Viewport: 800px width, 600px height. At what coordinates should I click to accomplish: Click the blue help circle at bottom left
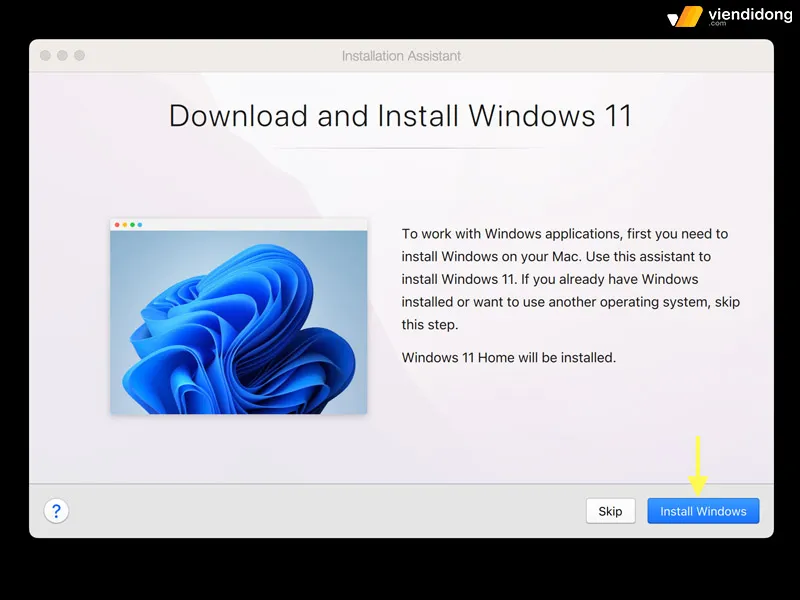click(x=56, y=511)
